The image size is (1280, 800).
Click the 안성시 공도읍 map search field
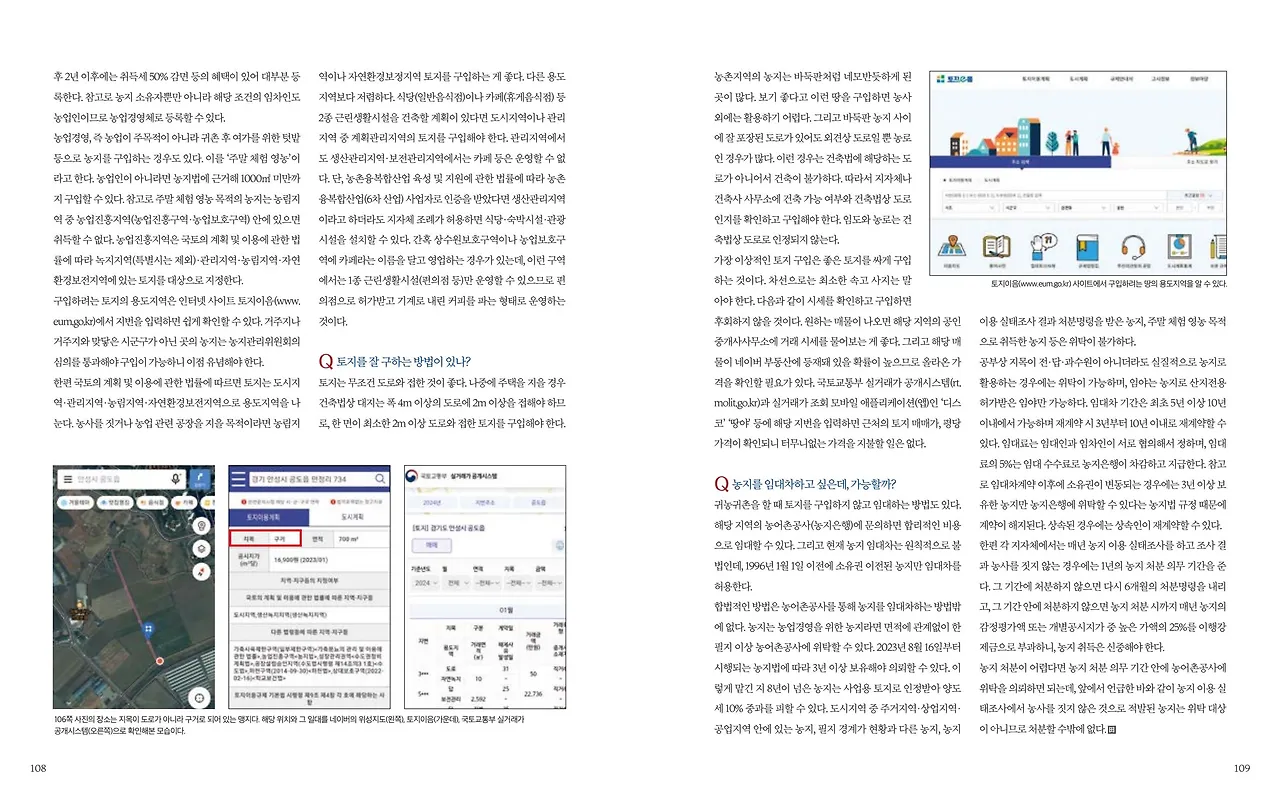[121, 479]
